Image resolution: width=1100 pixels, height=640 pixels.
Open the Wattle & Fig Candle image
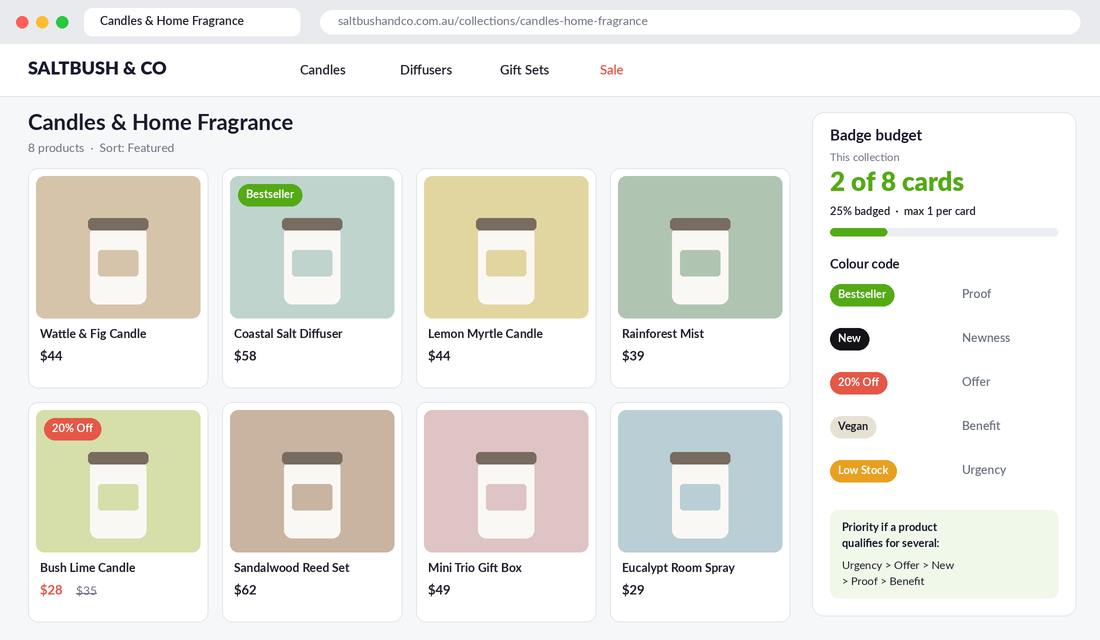[118, 247]
